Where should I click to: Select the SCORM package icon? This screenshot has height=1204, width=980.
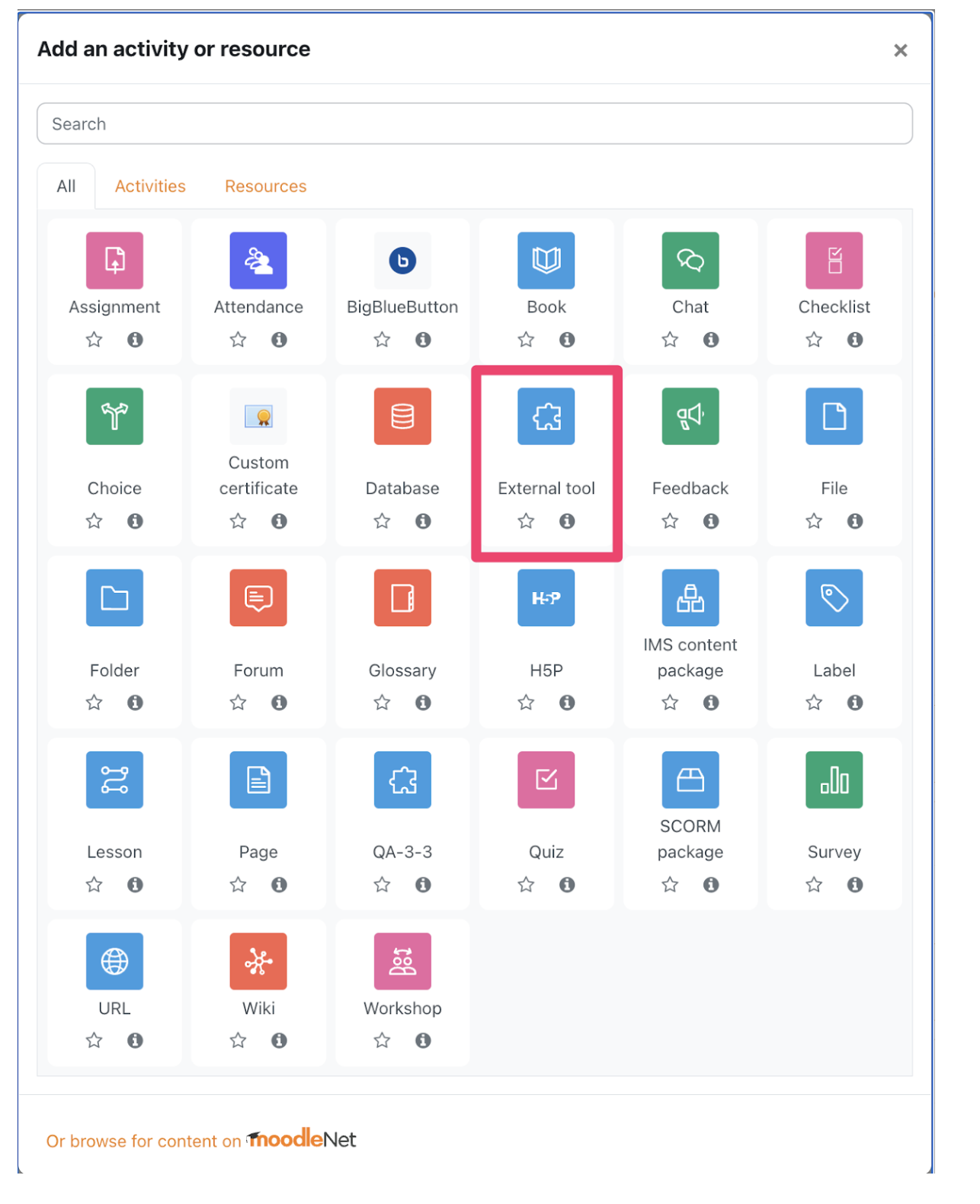coord(690,780)
